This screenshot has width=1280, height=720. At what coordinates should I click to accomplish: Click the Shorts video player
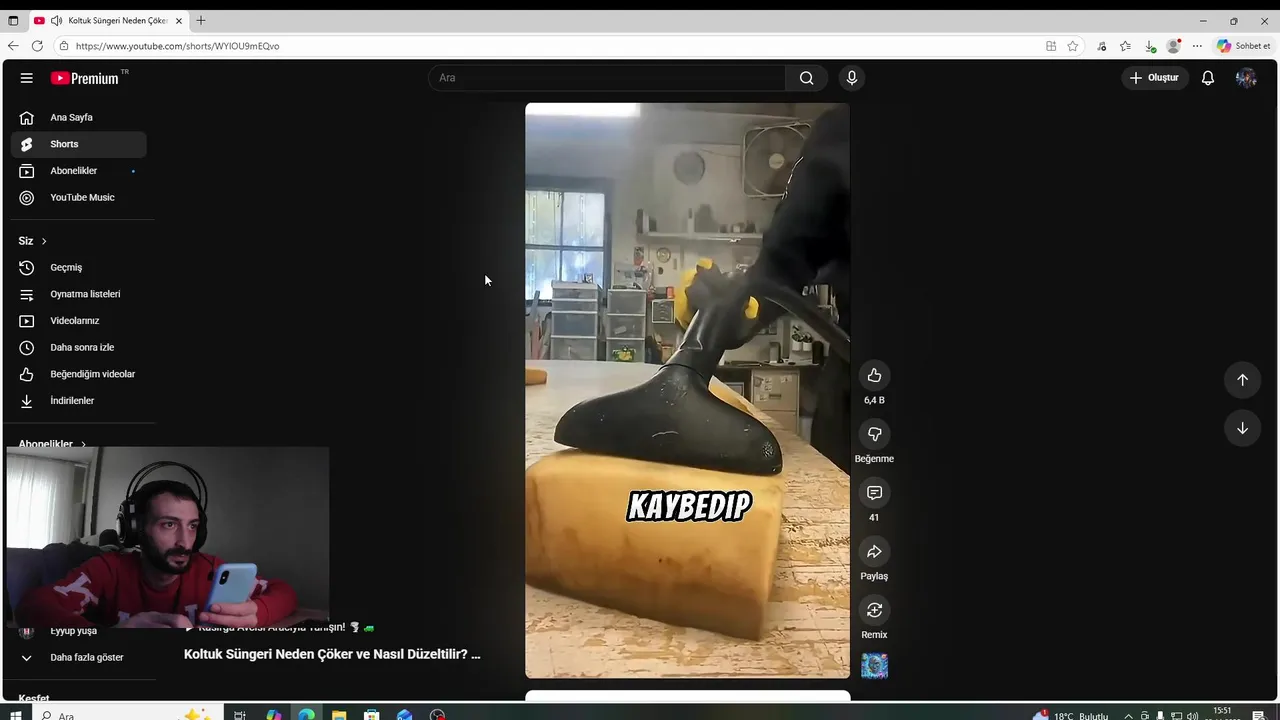click(x=687, y=390)
